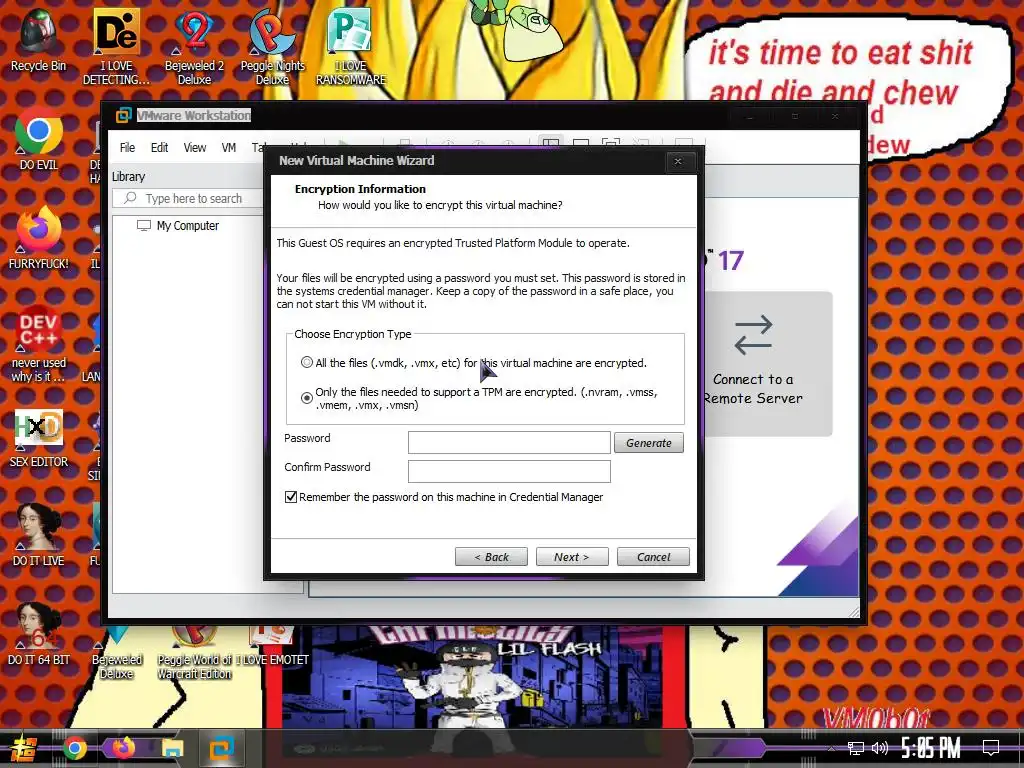Open the Edit menu in VMware
Viewport: 1024px width, 768px height.
(159, 148)
